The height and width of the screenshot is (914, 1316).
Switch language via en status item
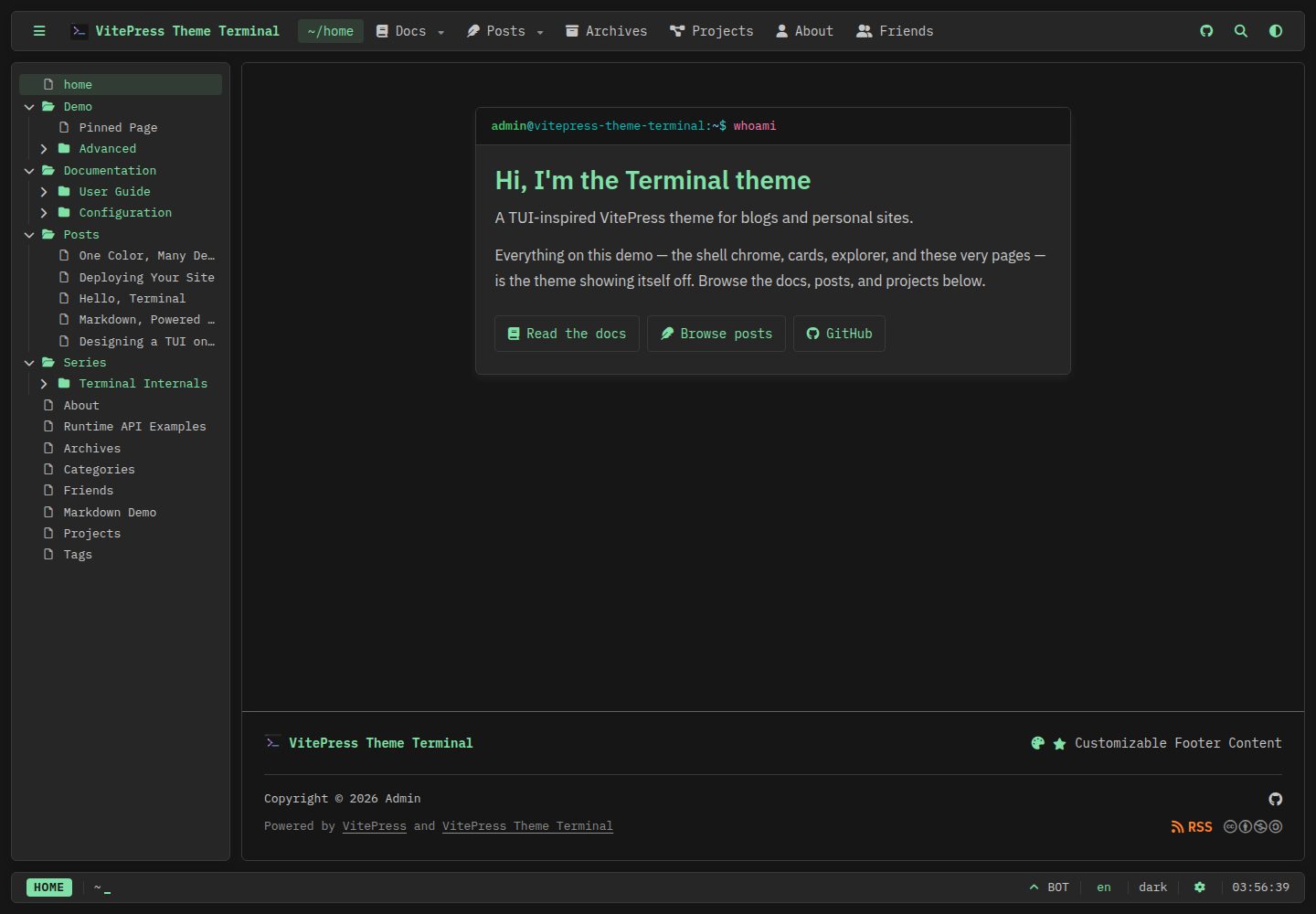tap(1104, 887)
